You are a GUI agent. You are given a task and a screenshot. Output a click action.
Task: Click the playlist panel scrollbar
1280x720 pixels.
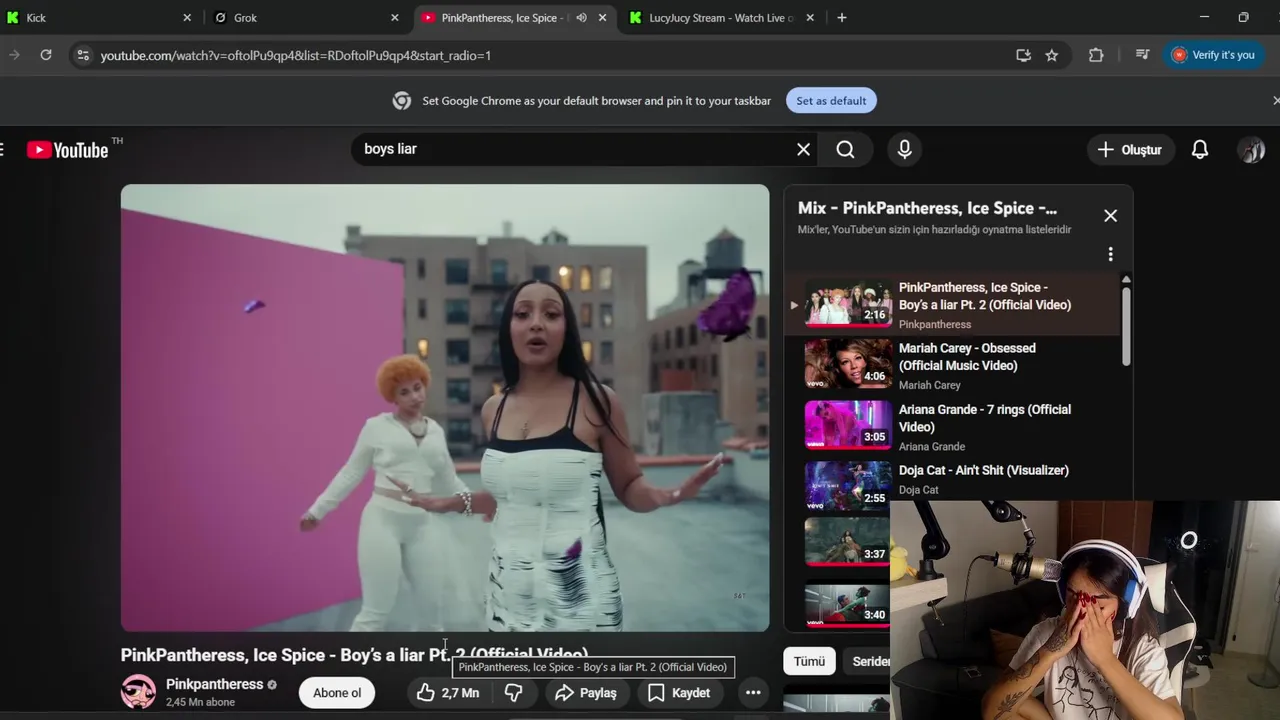pos(1126,325)
